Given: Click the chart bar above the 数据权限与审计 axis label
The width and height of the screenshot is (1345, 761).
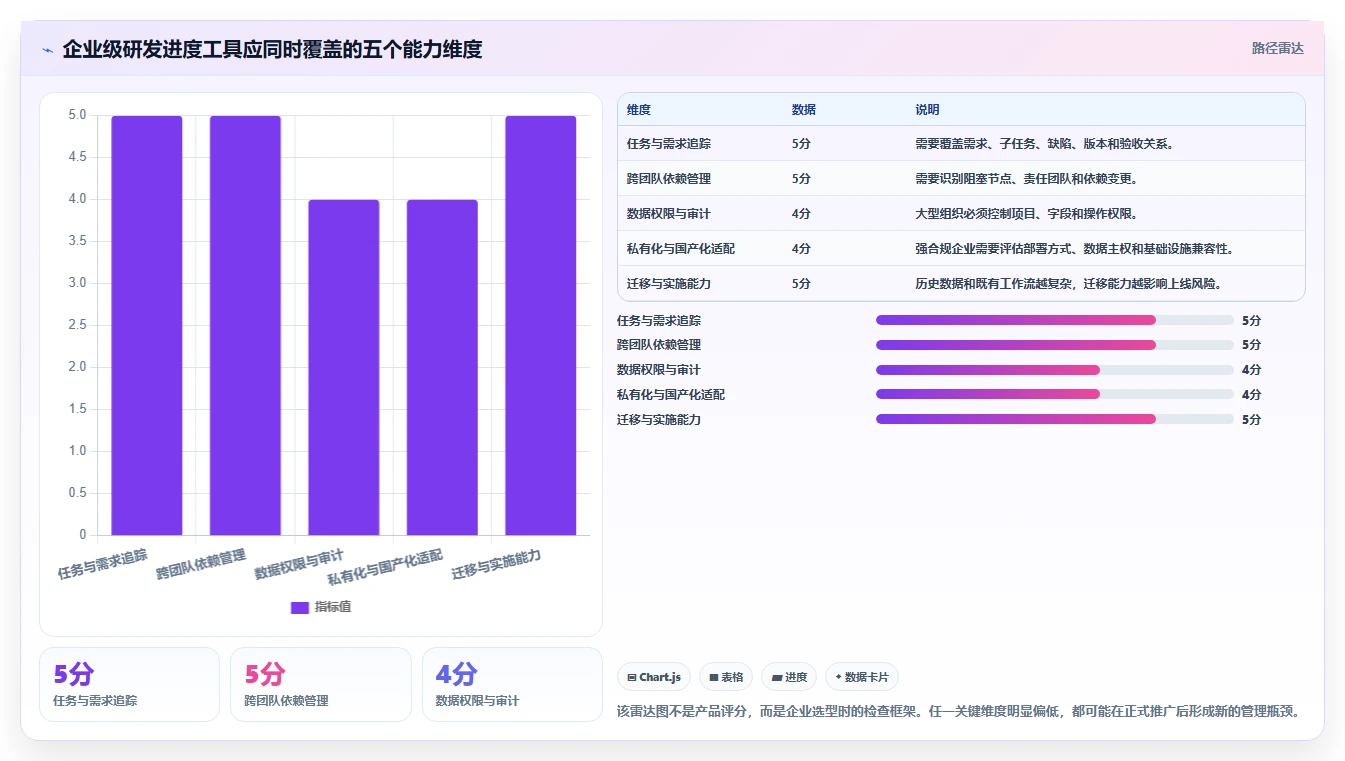Looking at the screenshot, I should pyautogui.click(x=344, y=367).
